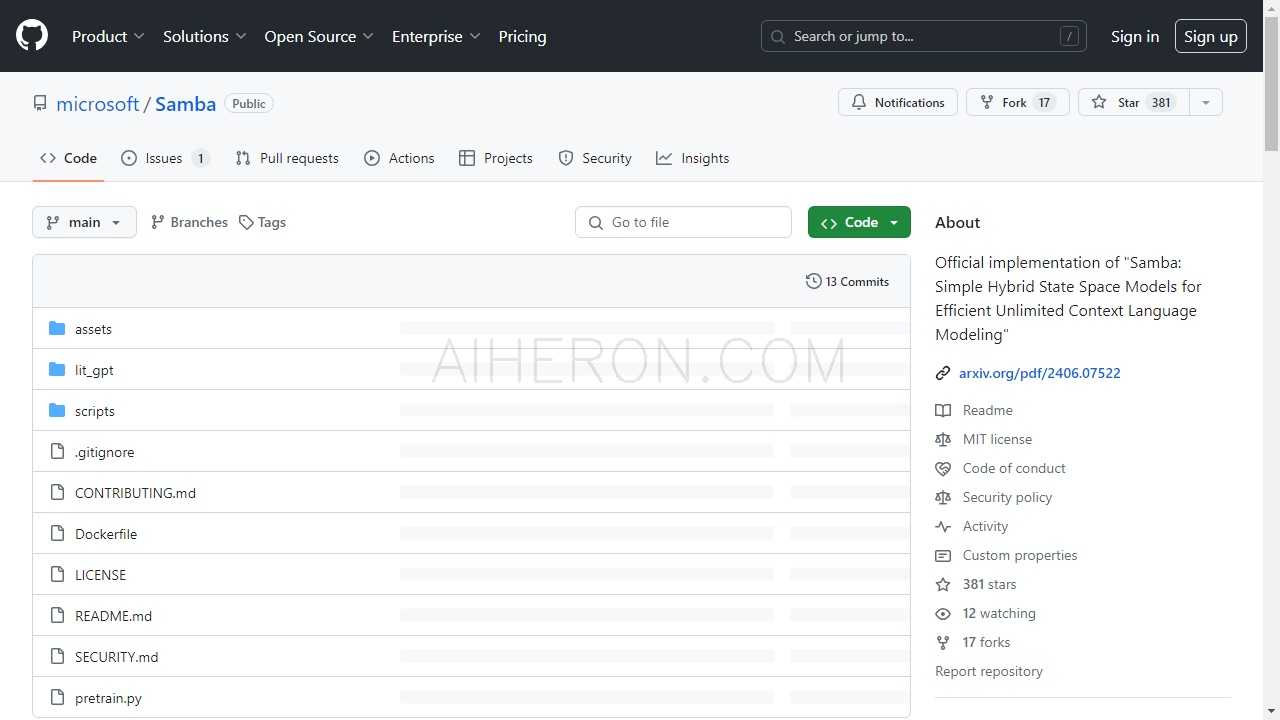
Task: Click the LICENSE file icon
Action: [57, 575]
